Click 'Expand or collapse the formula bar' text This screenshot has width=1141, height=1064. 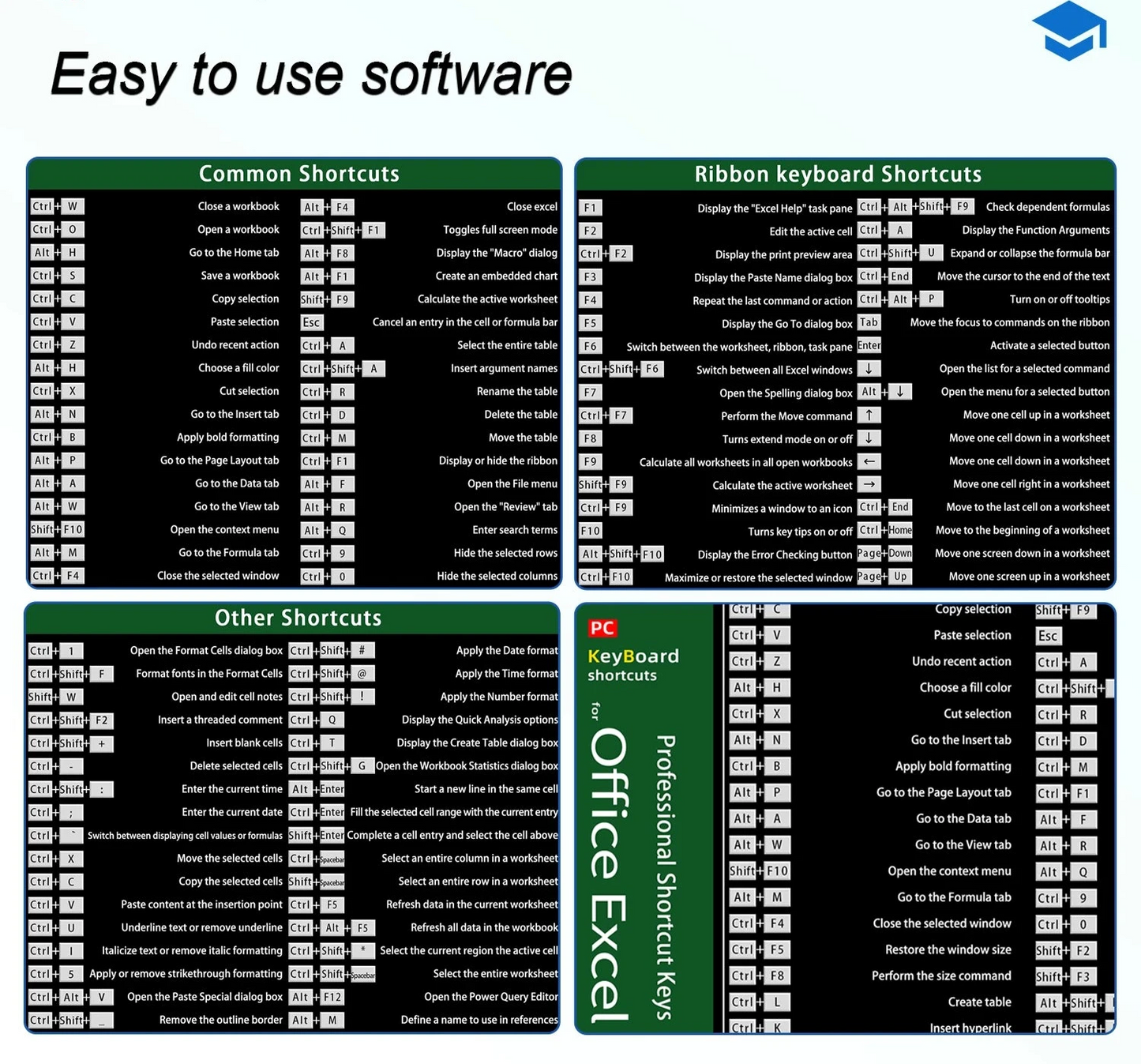coord(1030,253)
